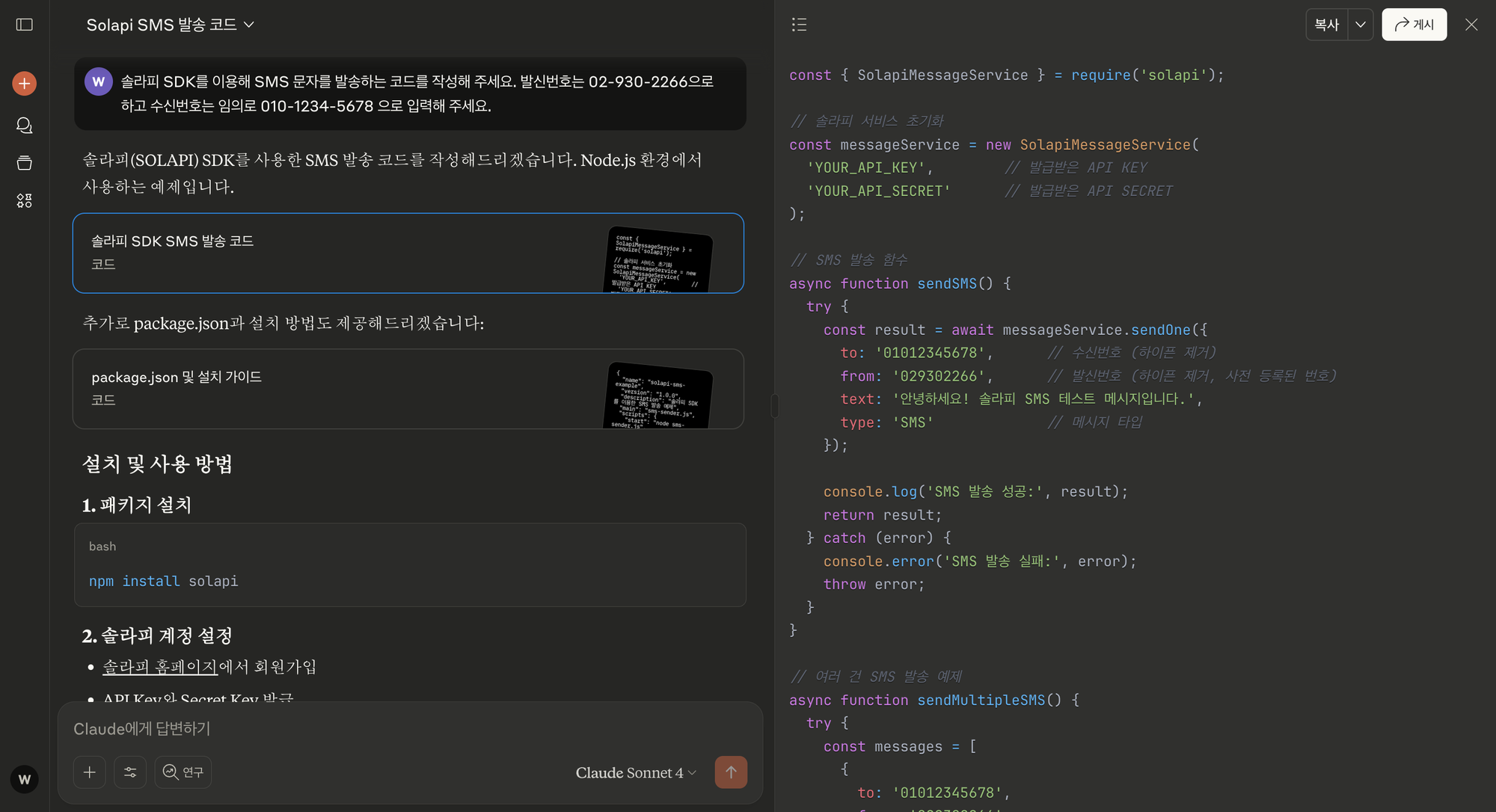Click the send message arrow button

(731, 772)
